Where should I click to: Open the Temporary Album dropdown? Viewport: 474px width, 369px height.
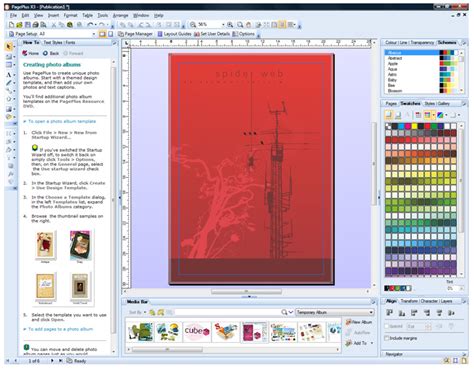point(371,312)
